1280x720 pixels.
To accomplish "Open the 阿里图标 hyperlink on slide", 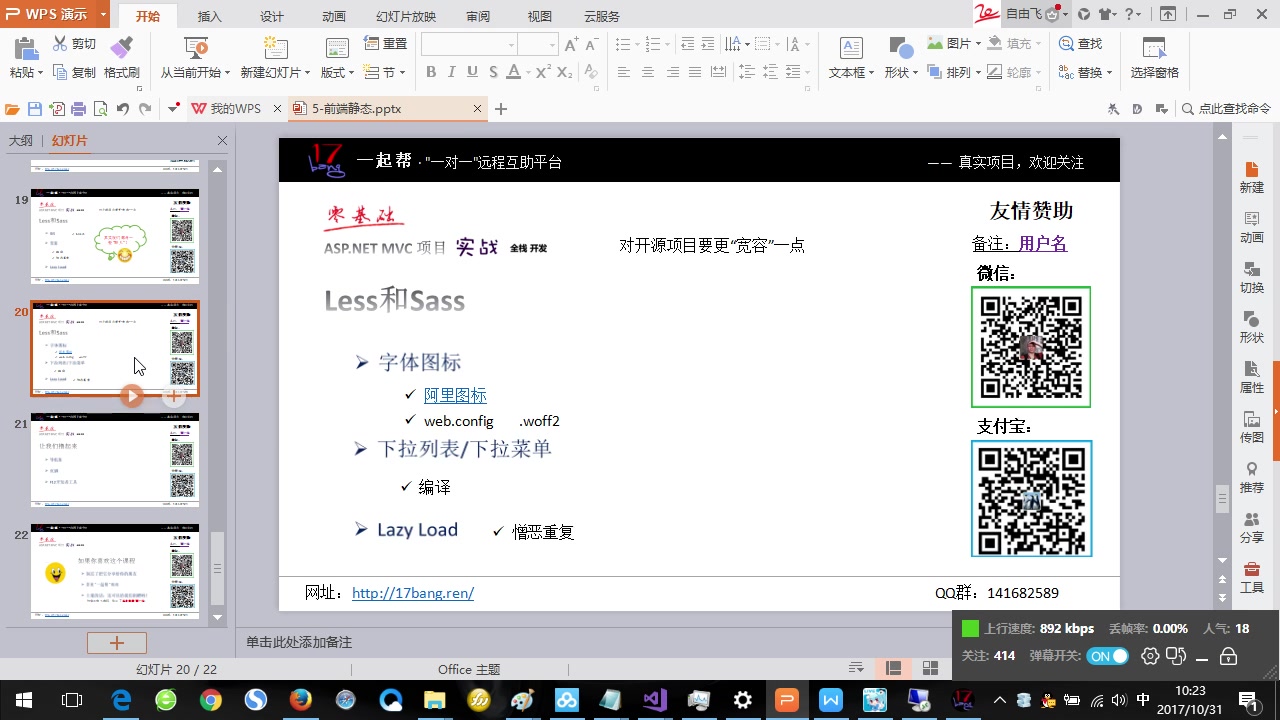I will pyautogui.click(x=455, y=395).
